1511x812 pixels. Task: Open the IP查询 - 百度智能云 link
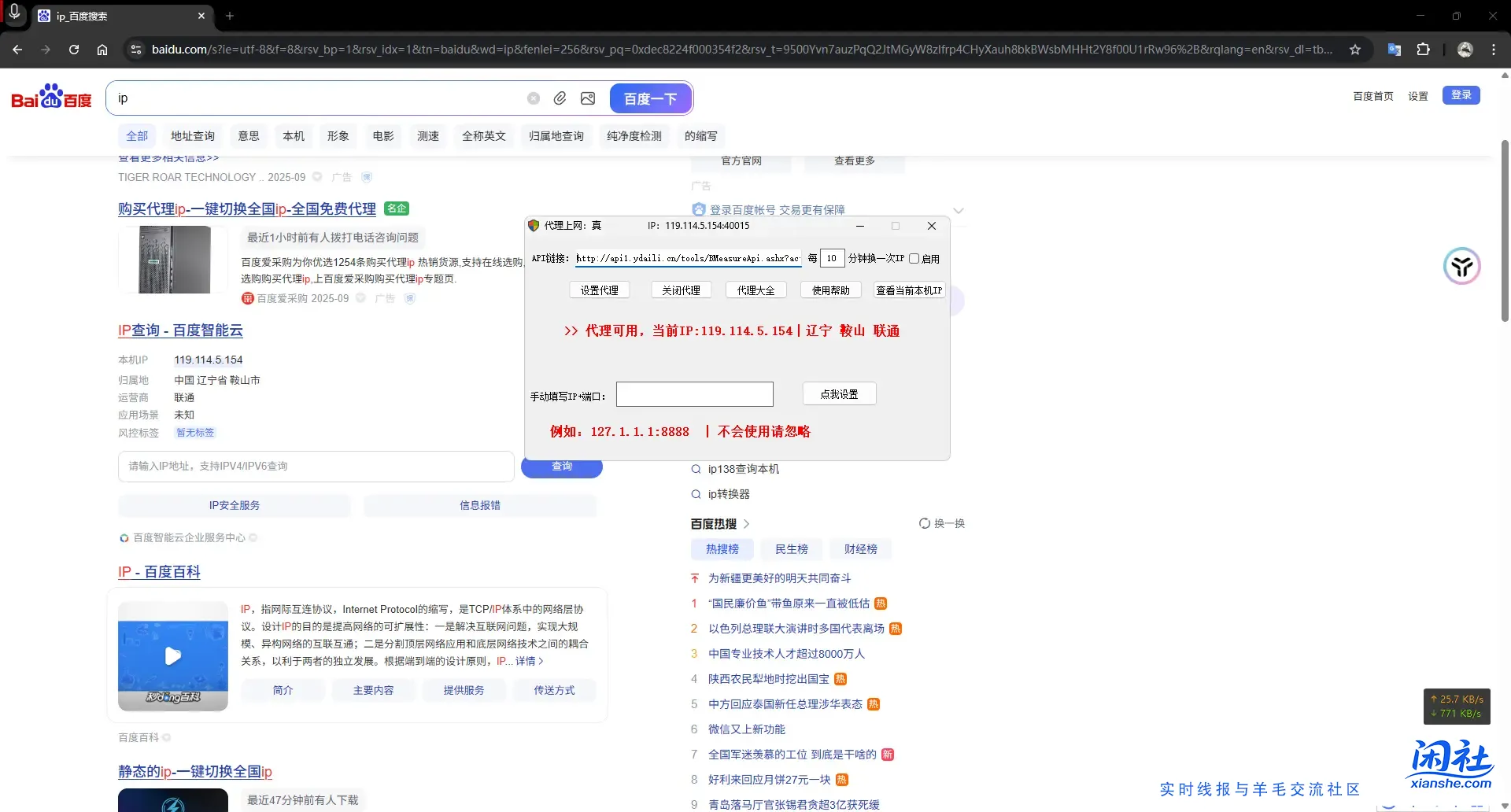(x=179, y=330)
